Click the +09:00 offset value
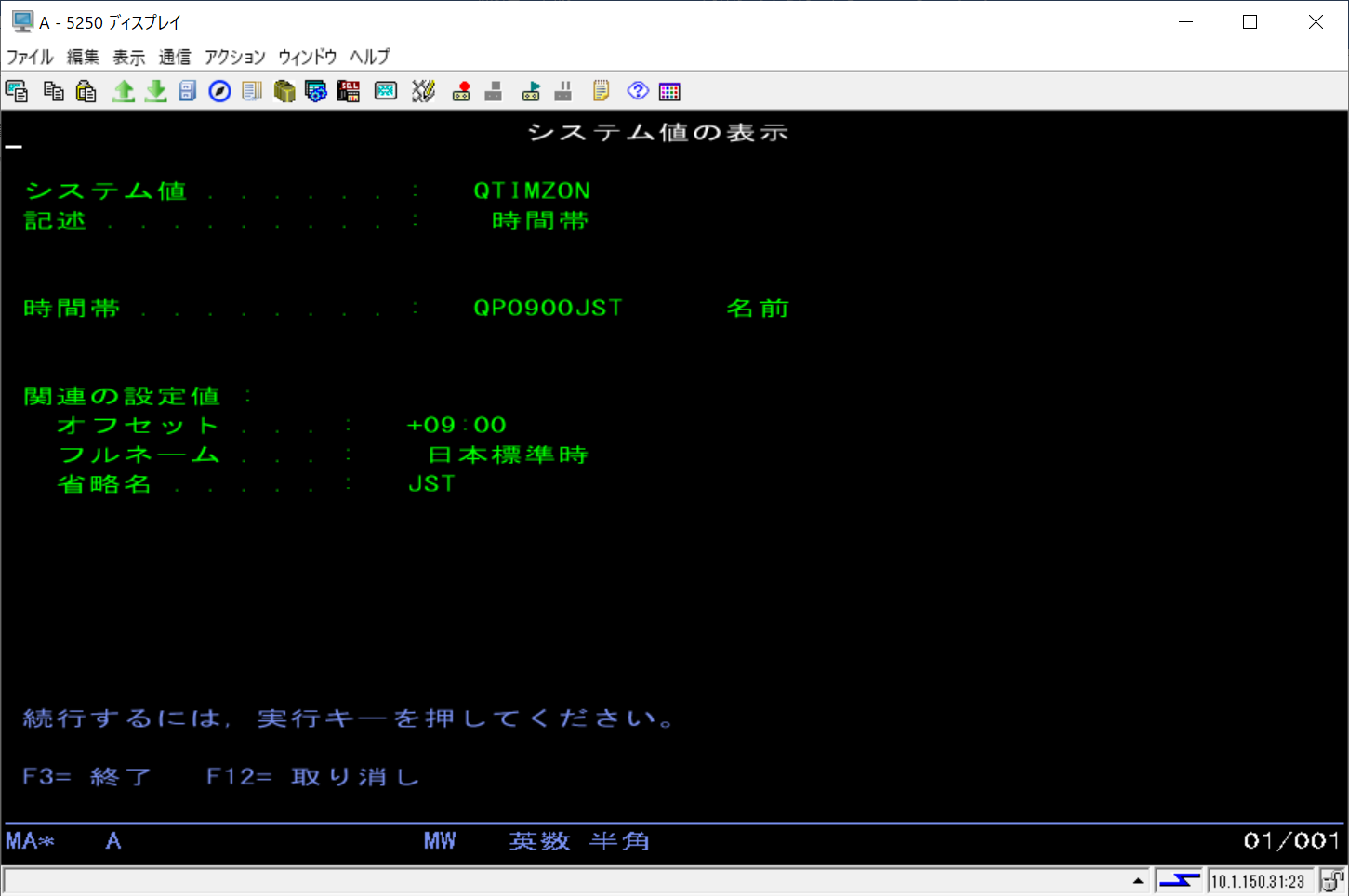 456,425
